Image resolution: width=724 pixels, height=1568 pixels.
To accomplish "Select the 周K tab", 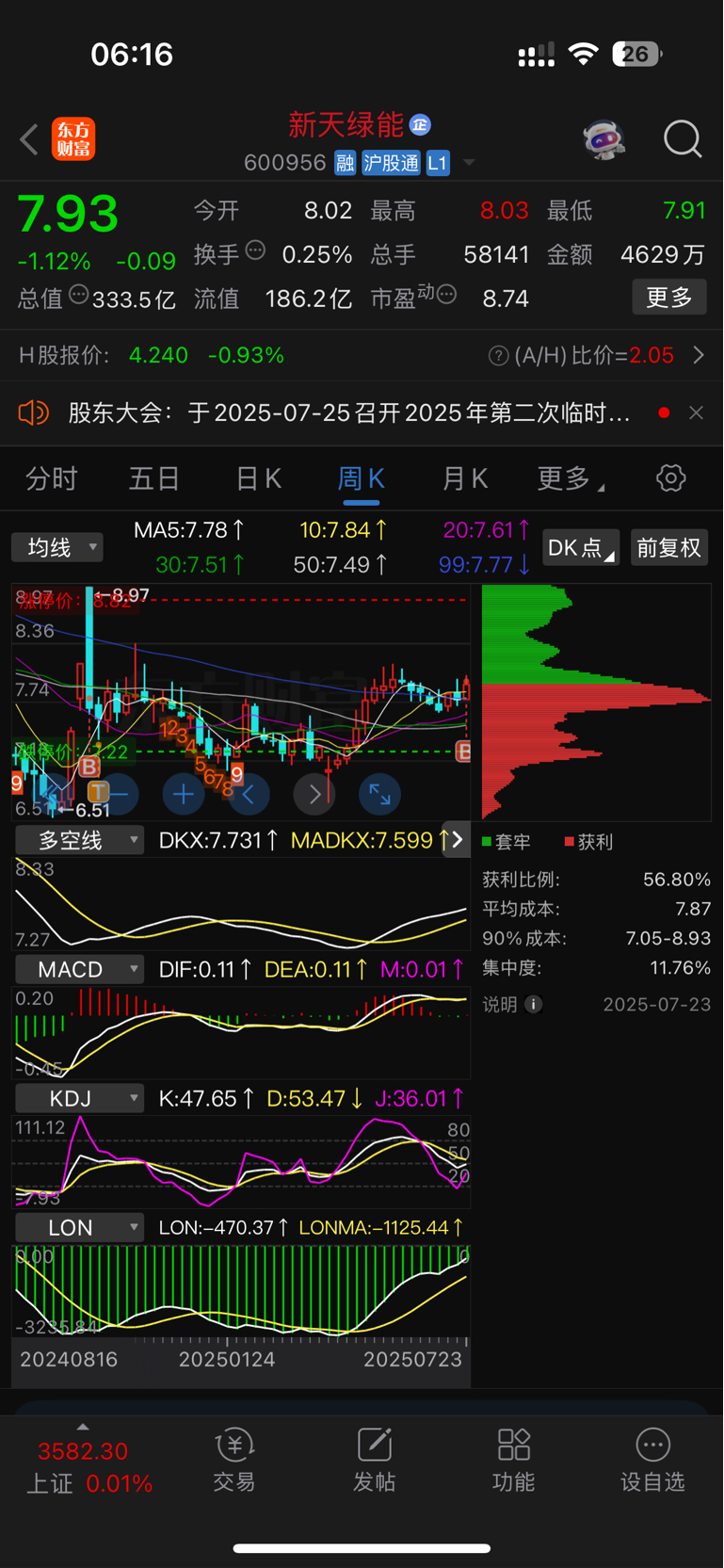I will pos(362,478).
